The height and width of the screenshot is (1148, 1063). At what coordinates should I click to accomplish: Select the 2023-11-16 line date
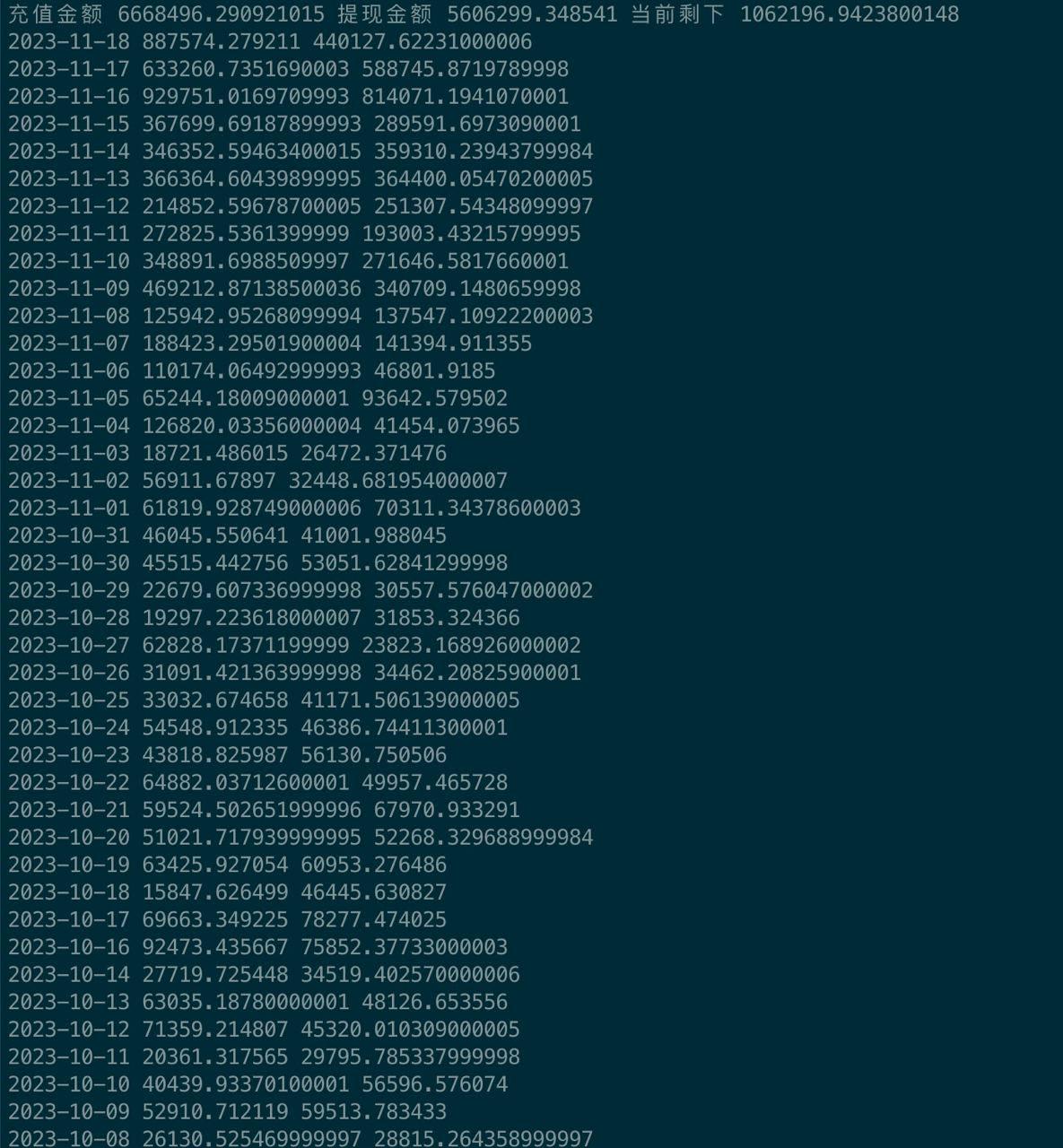[69, 97]
